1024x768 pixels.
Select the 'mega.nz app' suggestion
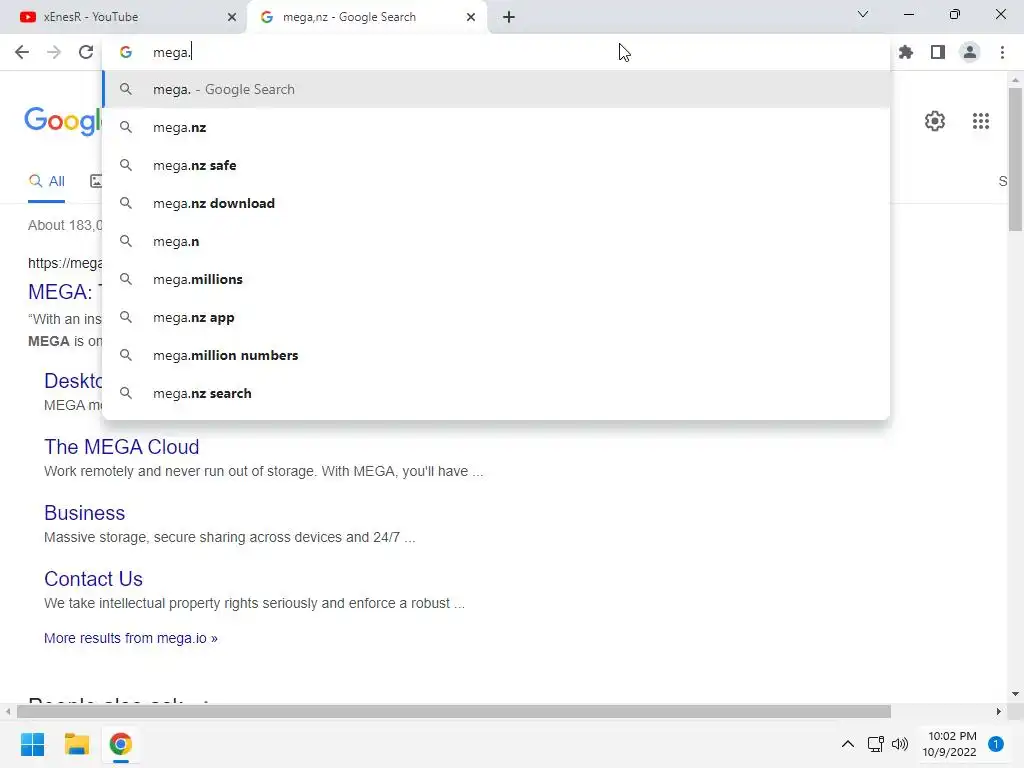pyautogui.click(x=496, y=317)
